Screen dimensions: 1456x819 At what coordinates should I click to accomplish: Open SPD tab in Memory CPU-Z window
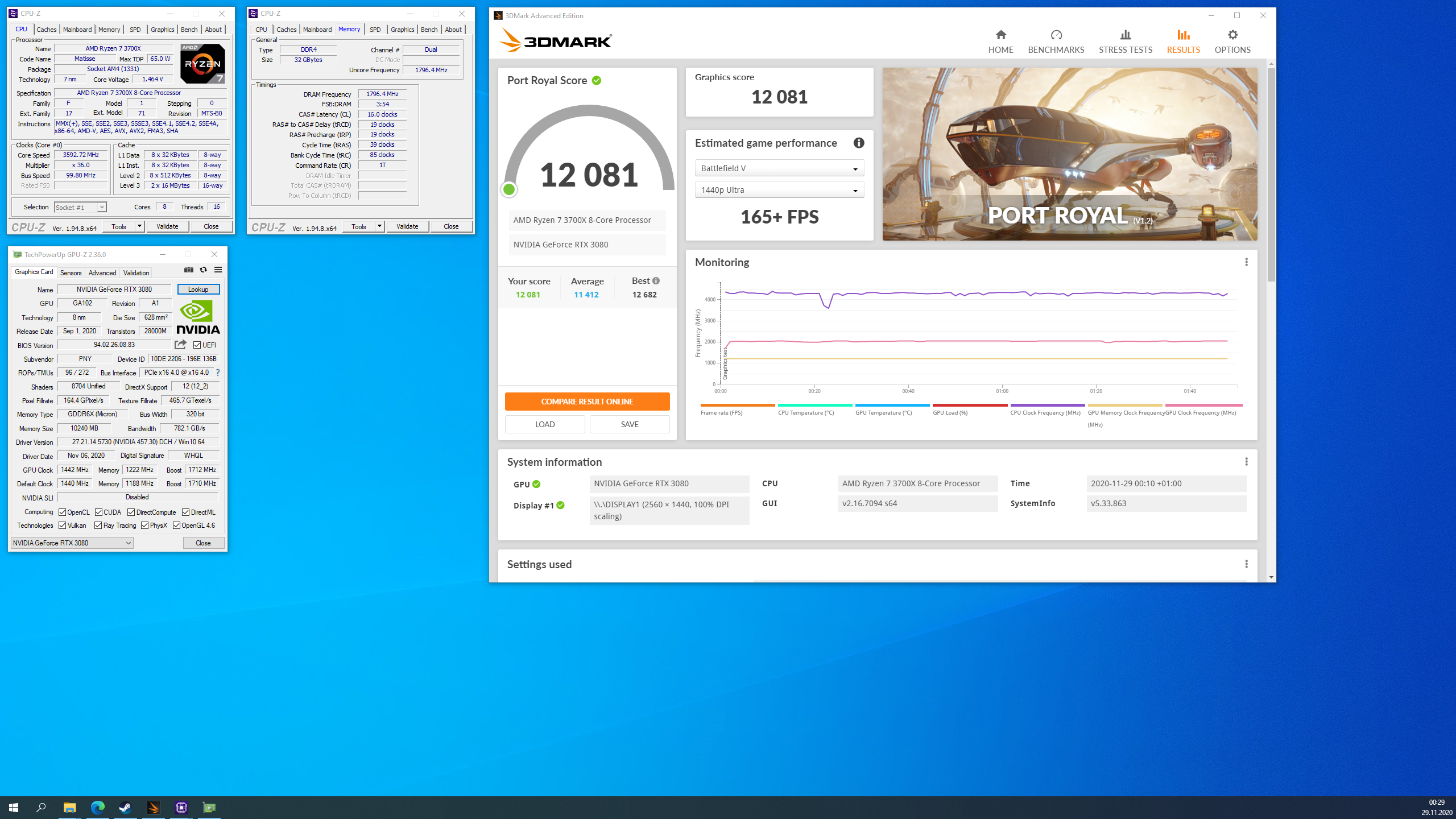(x=375, y=30)
